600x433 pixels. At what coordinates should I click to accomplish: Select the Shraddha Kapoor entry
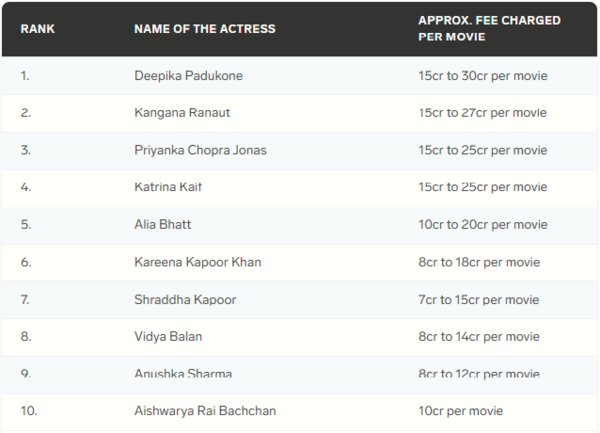pos(182,299)
